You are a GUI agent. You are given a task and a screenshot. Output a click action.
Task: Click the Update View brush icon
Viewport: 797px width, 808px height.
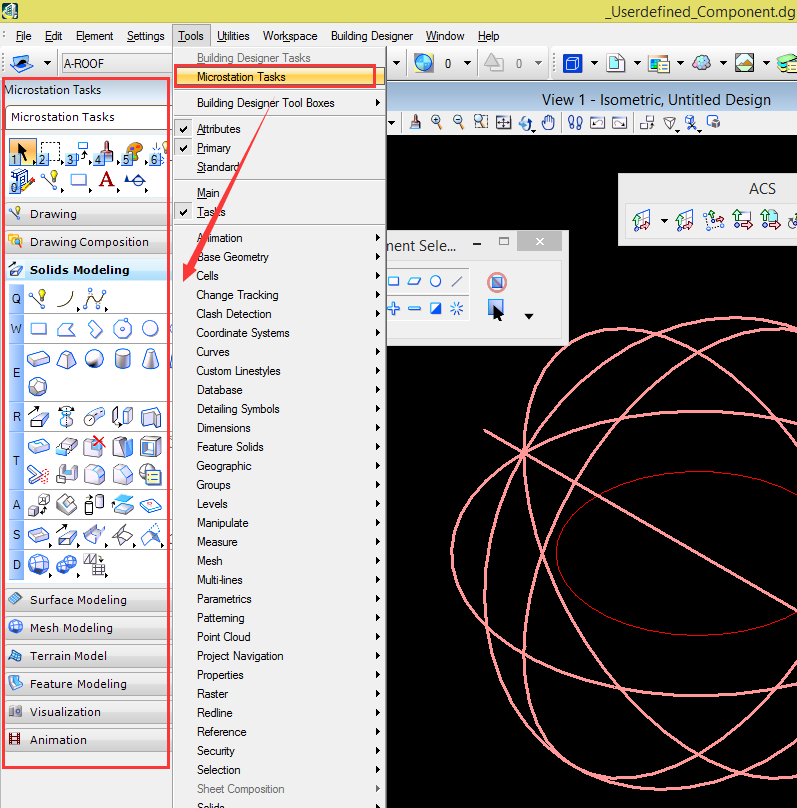point(415,122)
